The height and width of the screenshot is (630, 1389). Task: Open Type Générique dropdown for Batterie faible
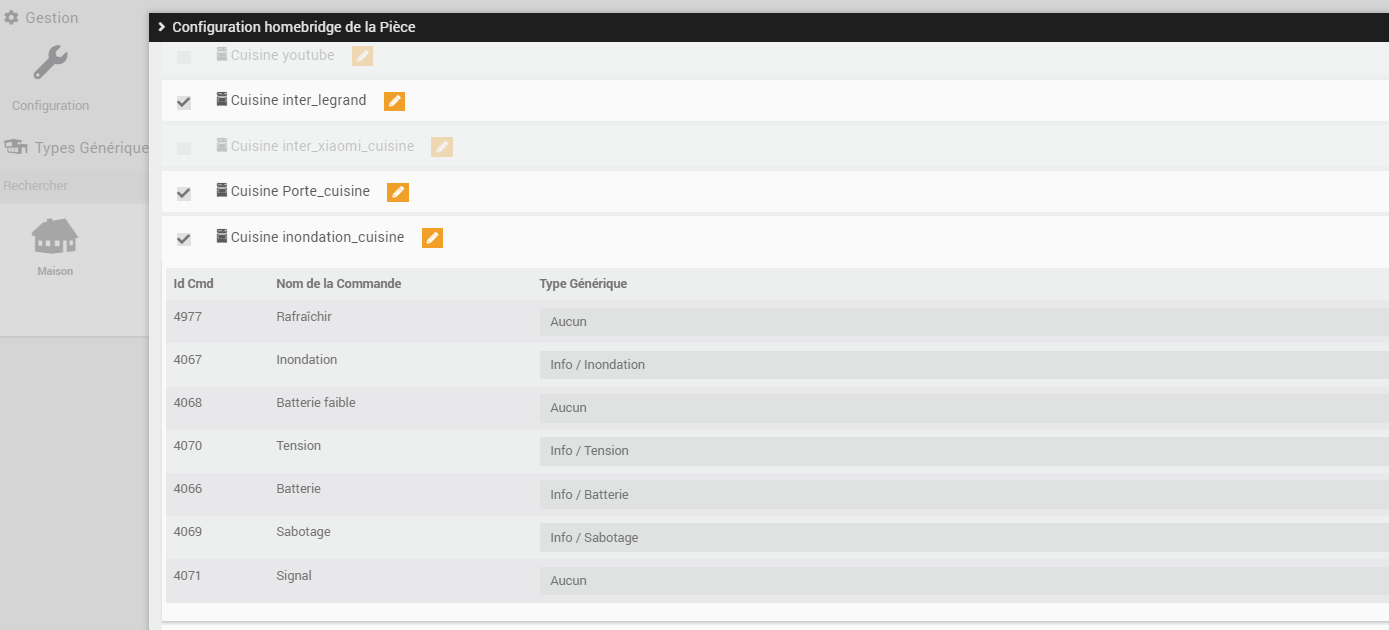click(x=964, y=408)
